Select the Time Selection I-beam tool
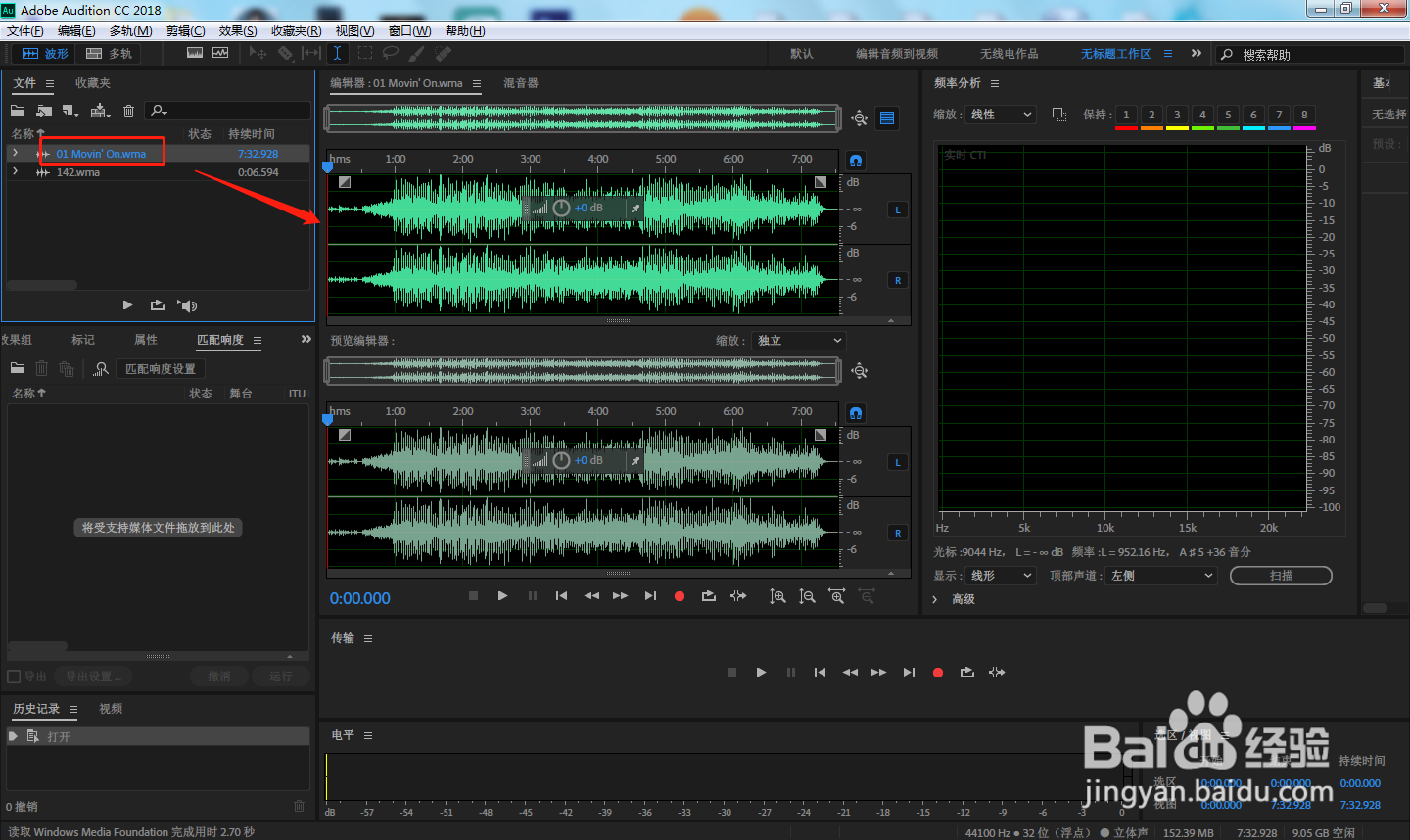 337,53
